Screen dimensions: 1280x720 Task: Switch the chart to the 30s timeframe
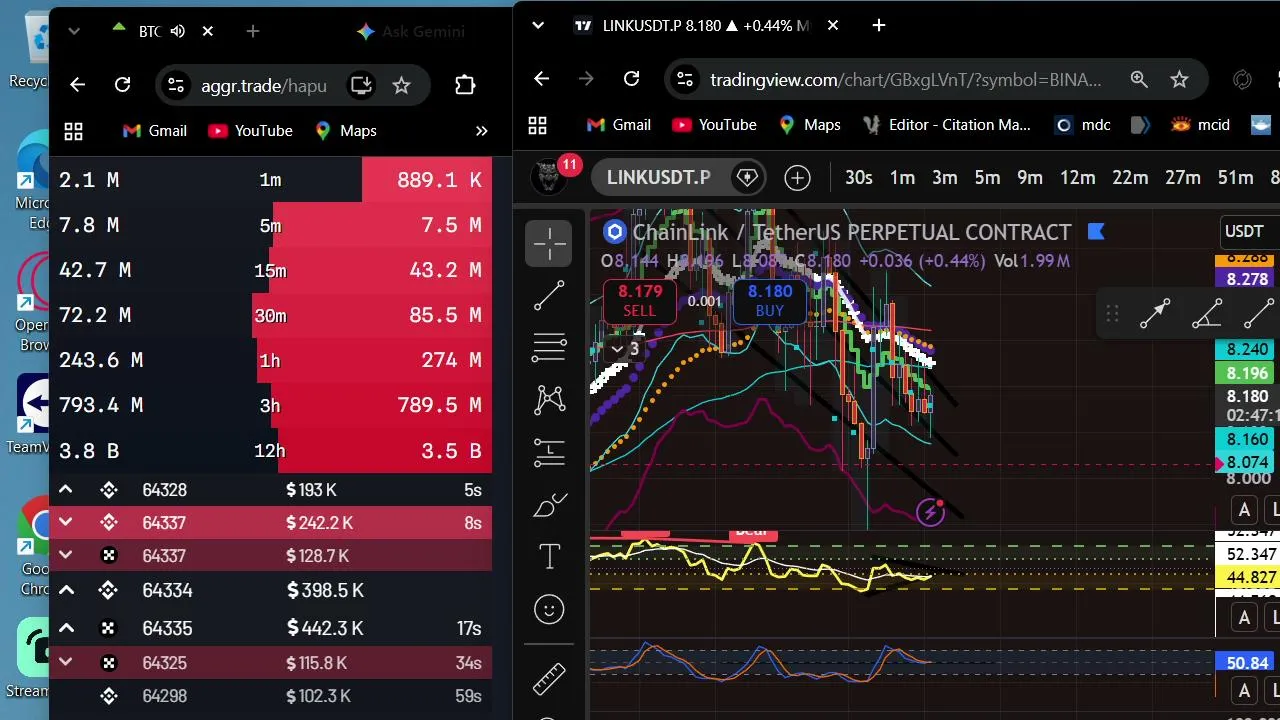coord(859,178)
